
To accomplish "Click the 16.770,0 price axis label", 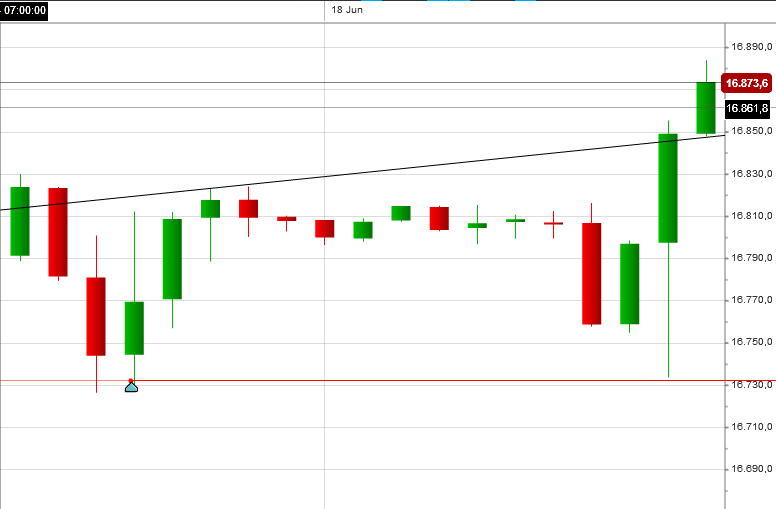I will point(752,300).
